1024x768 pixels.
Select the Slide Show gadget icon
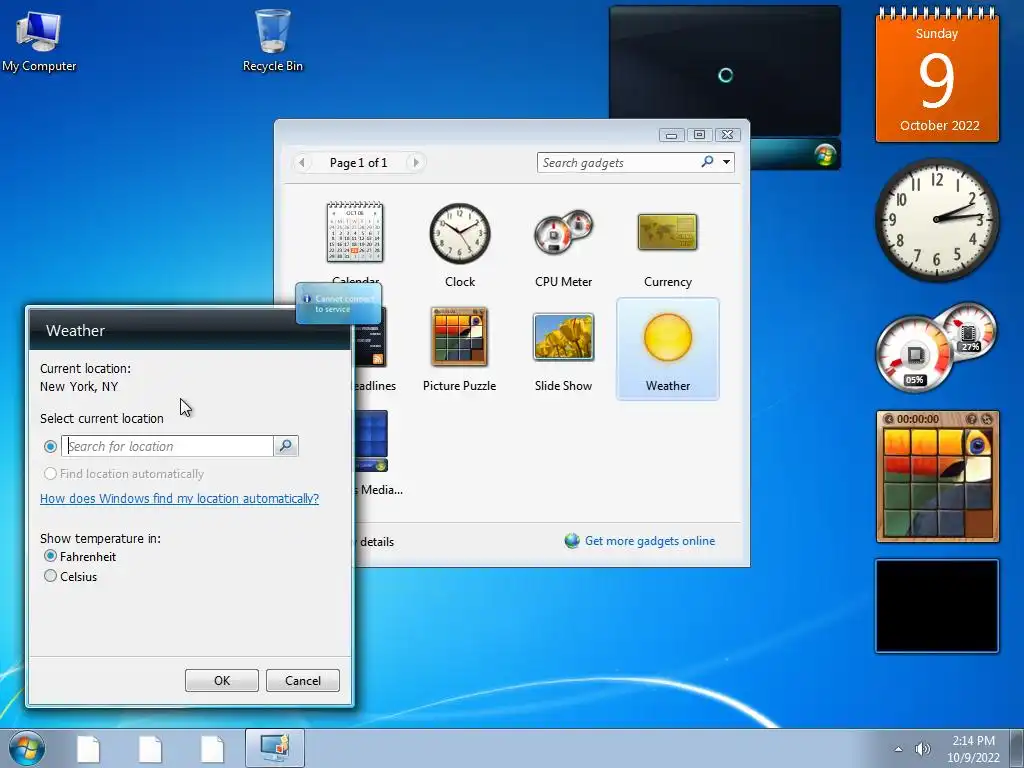point(563,337)
